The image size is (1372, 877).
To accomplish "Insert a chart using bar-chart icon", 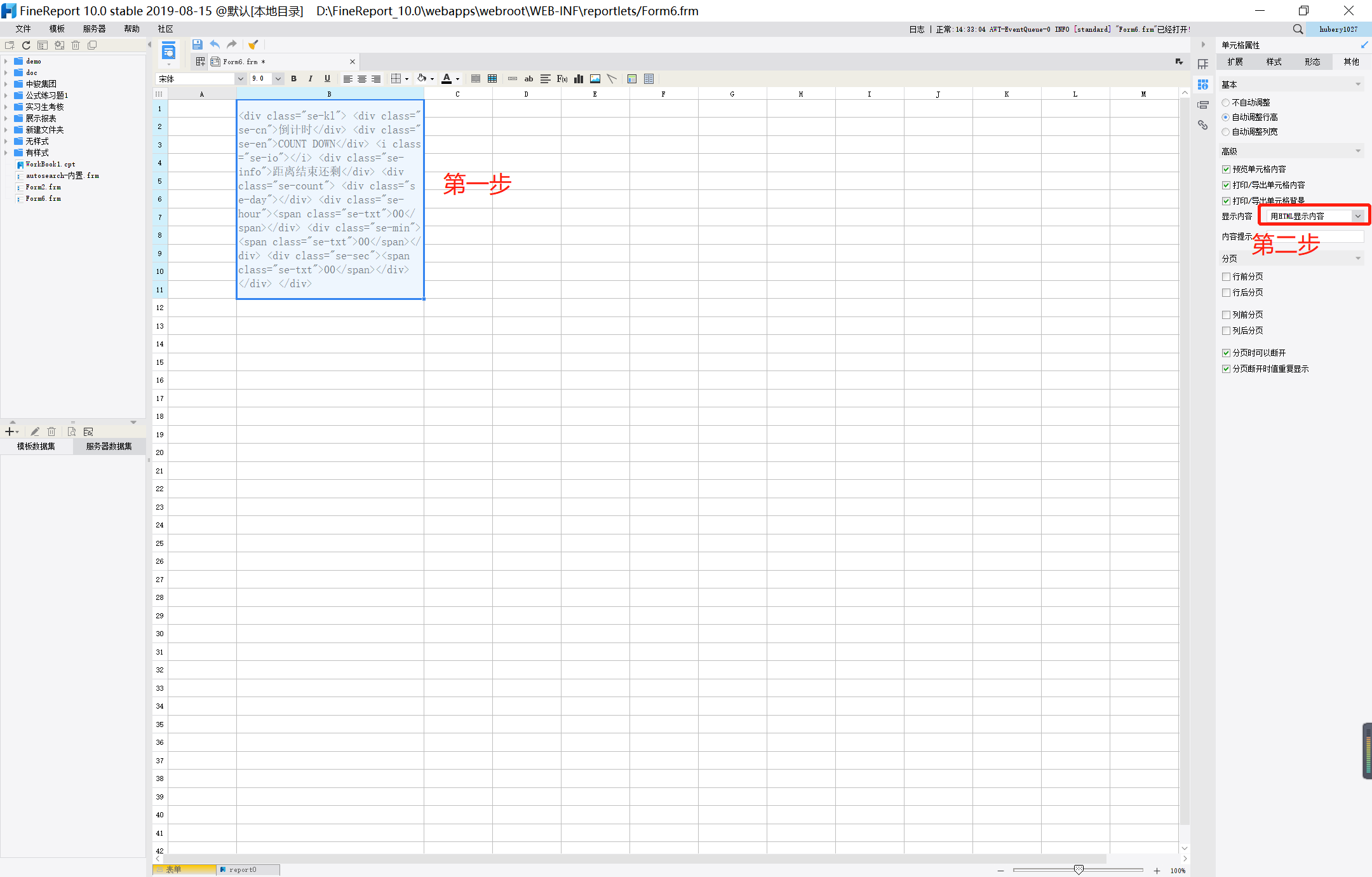I will click(578, 79).
